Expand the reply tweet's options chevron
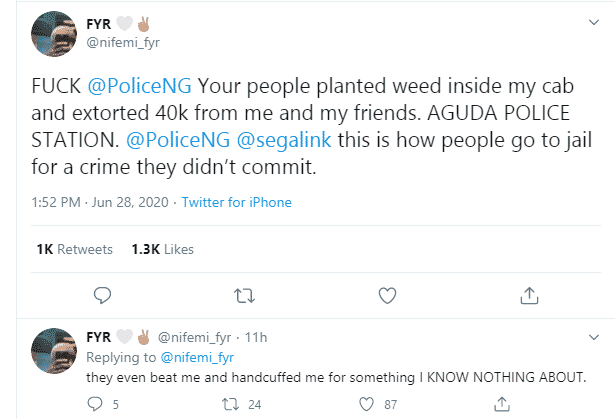The height and width of the screenshot is (419, 615). click(x=596, y=338)
